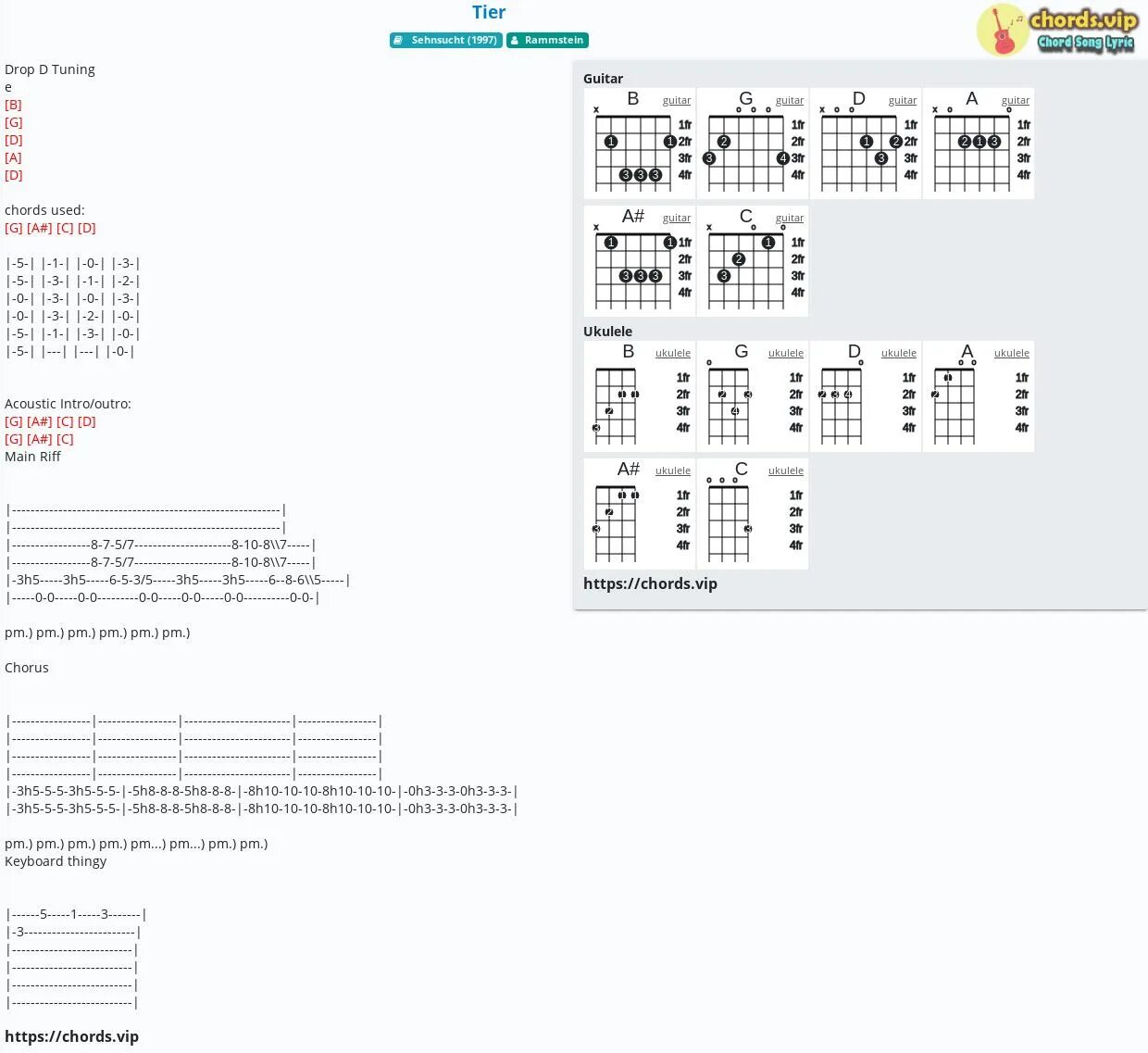The height and width of the screenshot is (1053, 1148).
Task: Click [C] in 'chords used' line
Action: [65, 228]
